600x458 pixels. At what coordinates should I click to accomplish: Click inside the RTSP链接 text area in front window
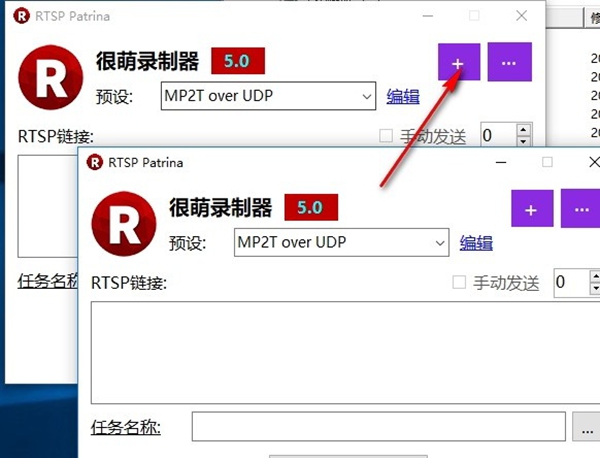tap(346, 352)
